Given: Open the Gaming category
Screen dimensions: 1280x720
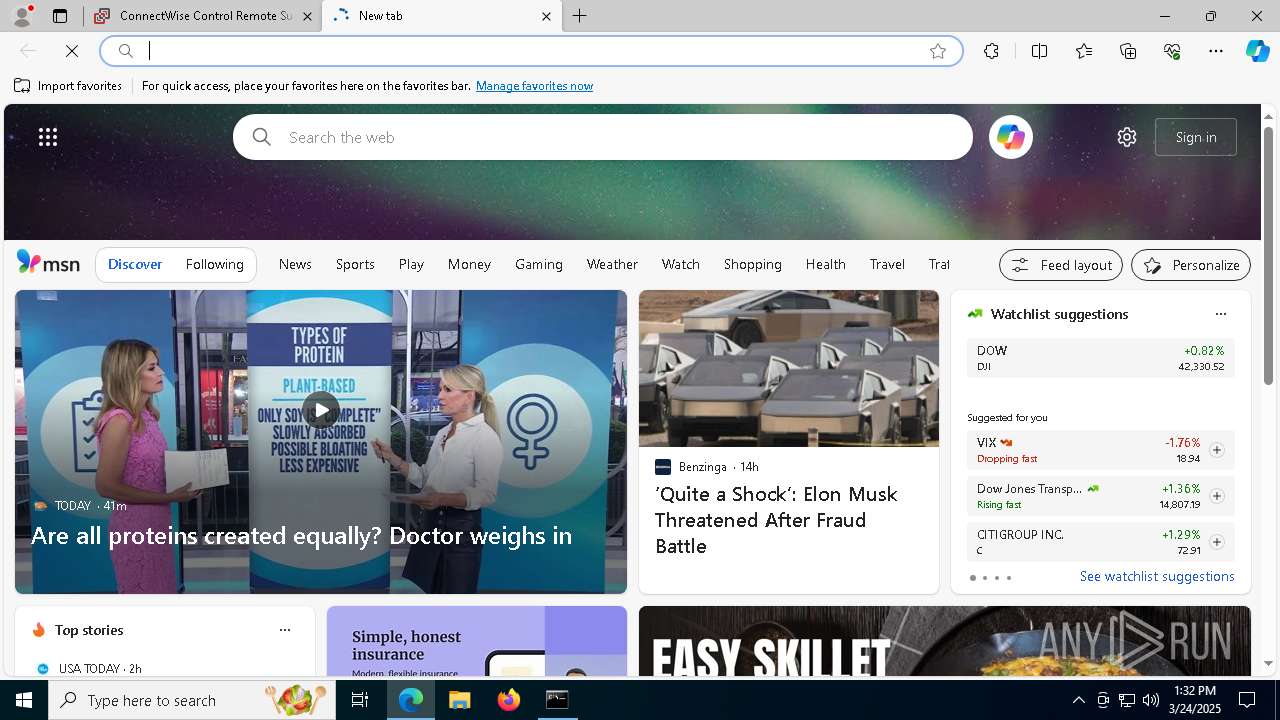Looking at the screenshot, I should pos(539,264).
